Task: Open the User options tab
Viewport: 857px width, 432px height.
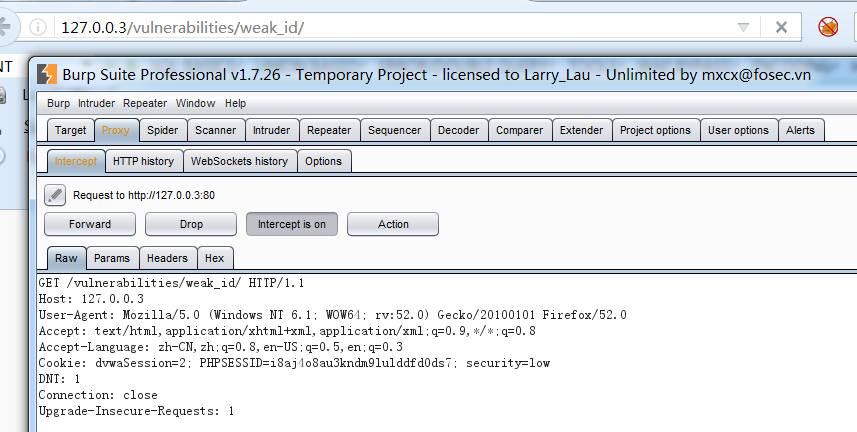Action: (x=738, y=130)
